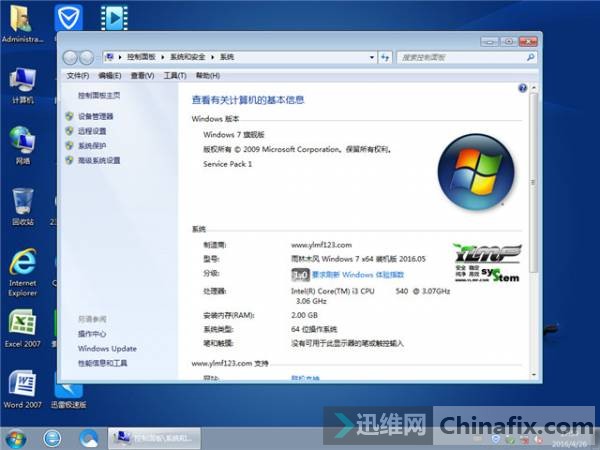Viewport: 600px width, 450px height.
Task: Expand the arrow before 控制面板 breadcrumb
Action: click(x=120, y=57)
